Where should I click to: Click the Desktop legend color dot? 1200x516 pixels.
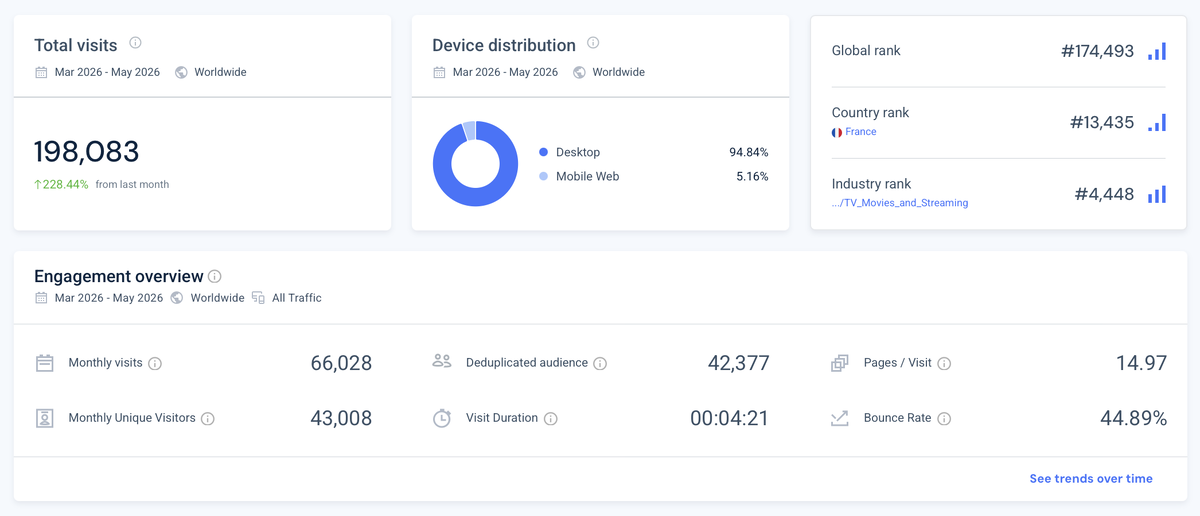544,152
